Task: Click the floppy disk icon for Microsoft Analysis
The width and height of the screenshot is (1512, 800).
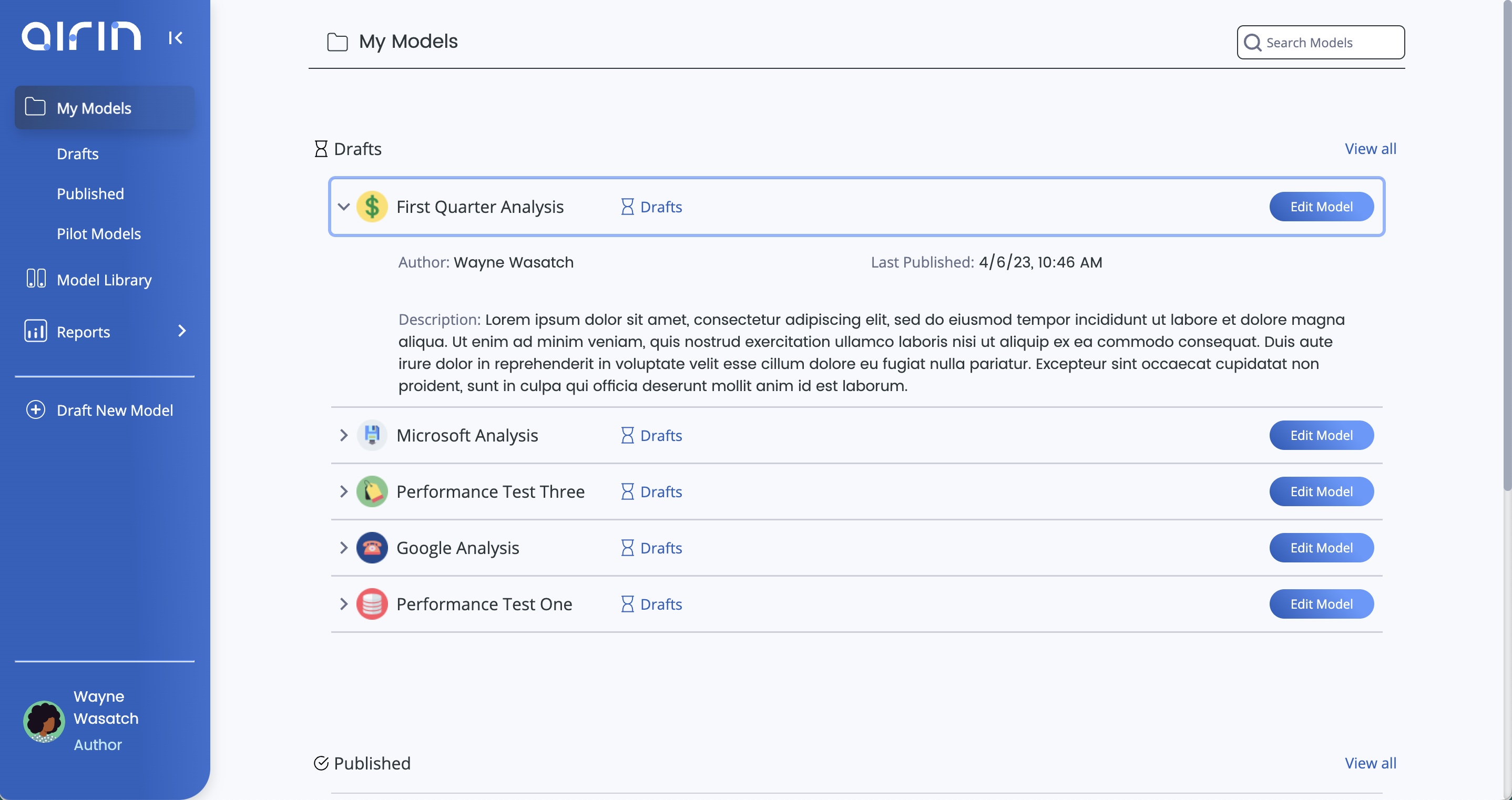Action: click(x=372, y=435)
